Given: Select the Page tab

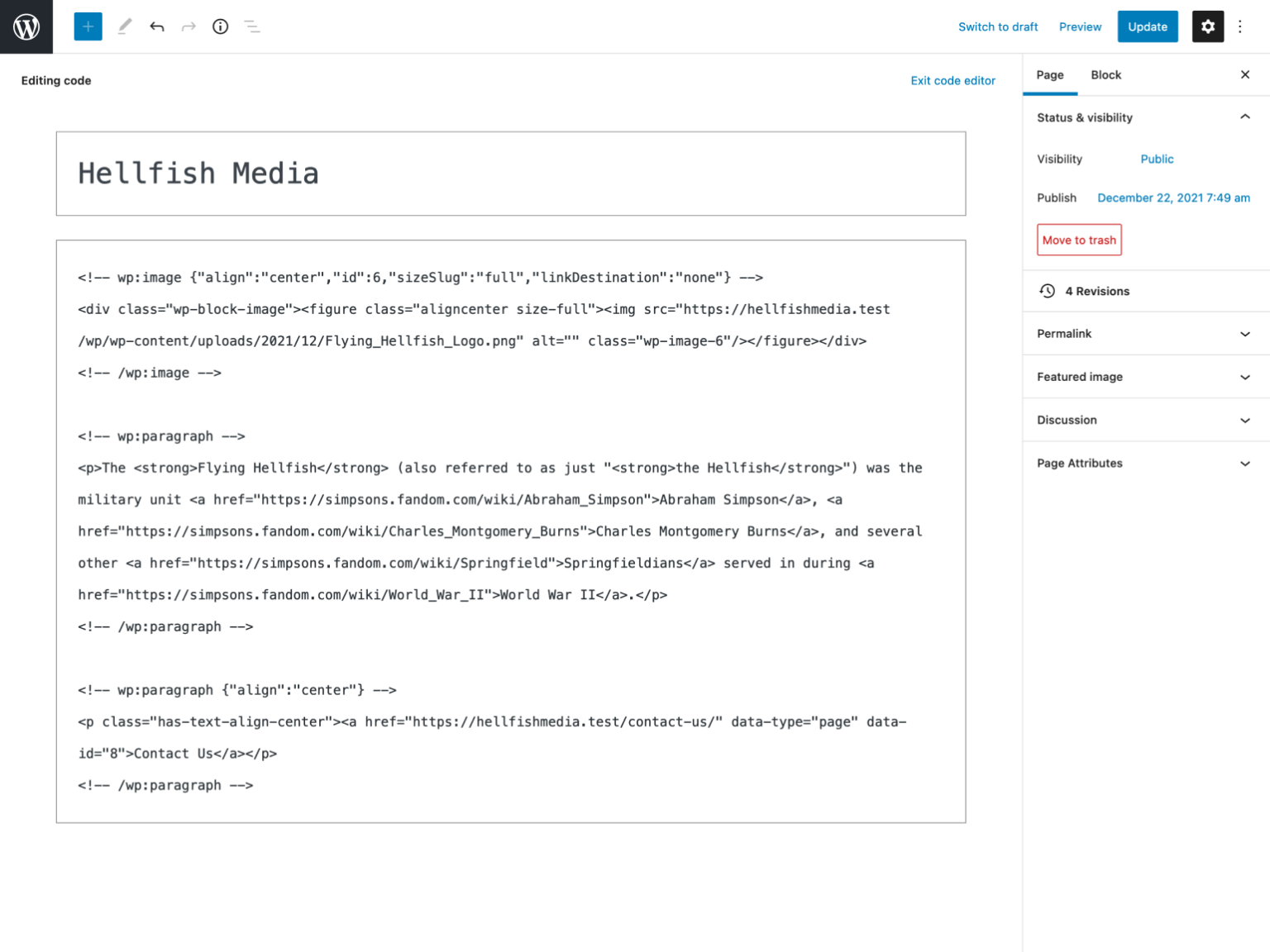Looking at the screenshot, I should coord(1050,75).
